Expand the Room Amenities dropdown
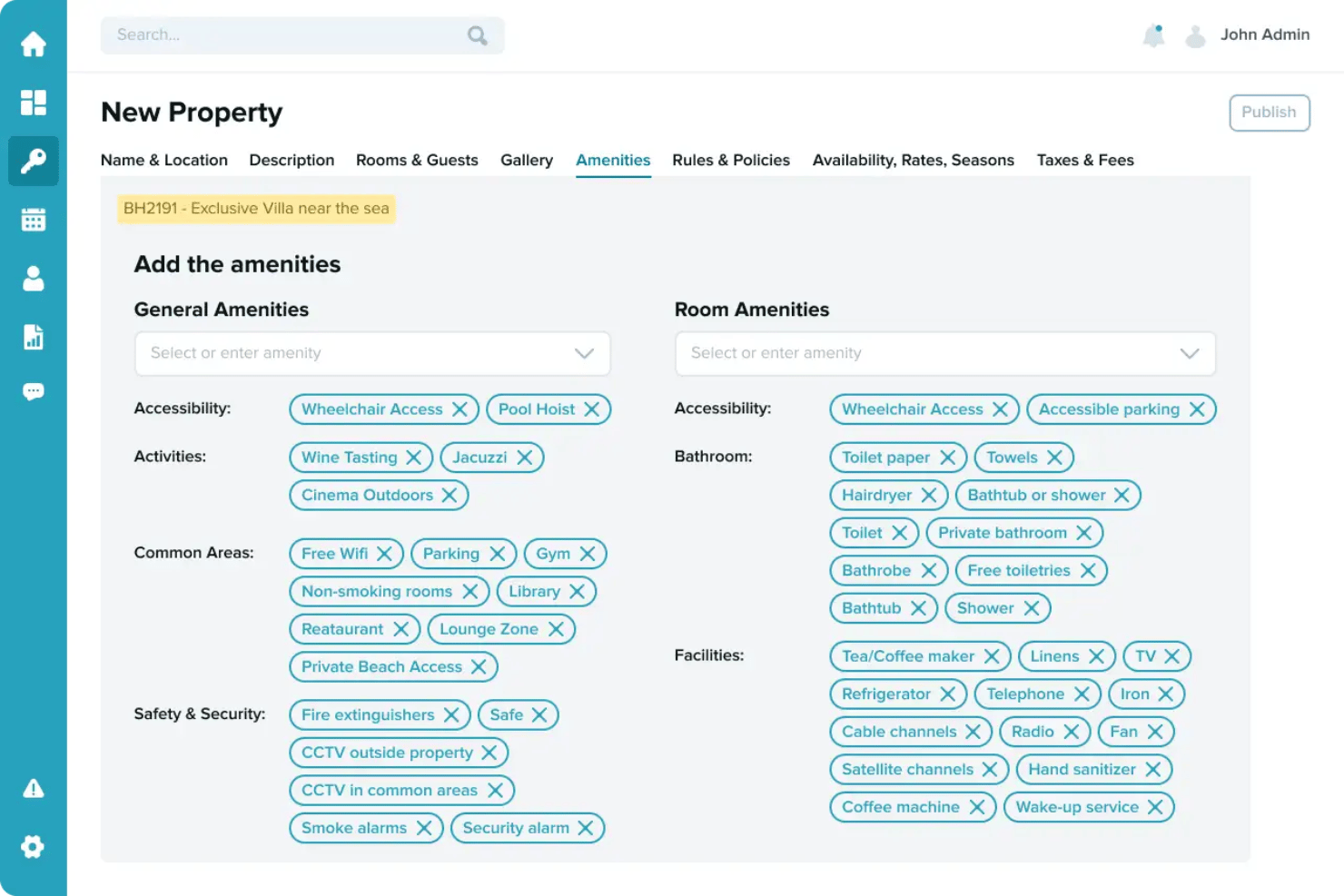 pyautogui.click(x=1190, y=354)
